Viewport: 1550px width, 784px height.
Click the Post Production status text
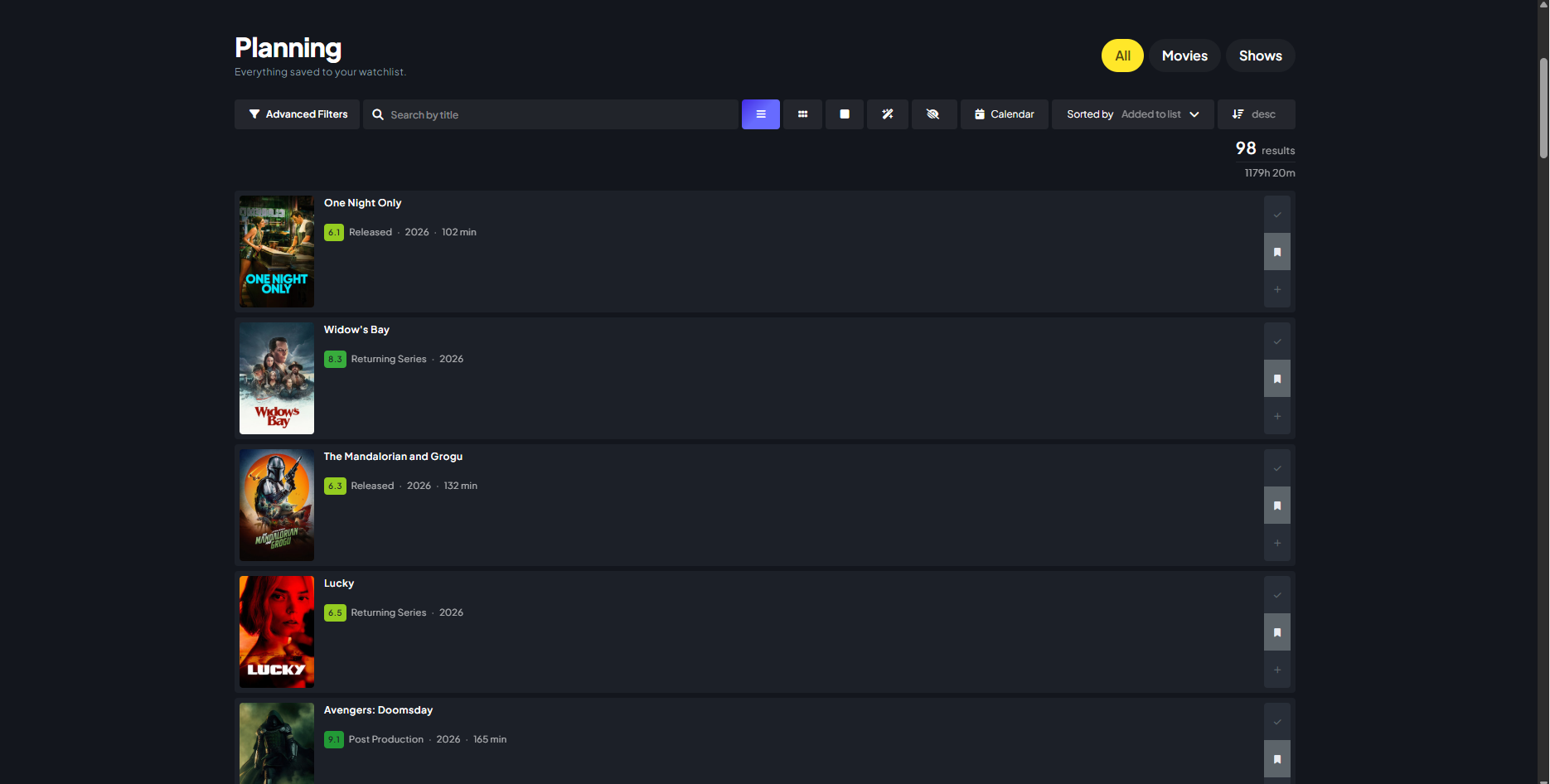(x=386, y=739)
